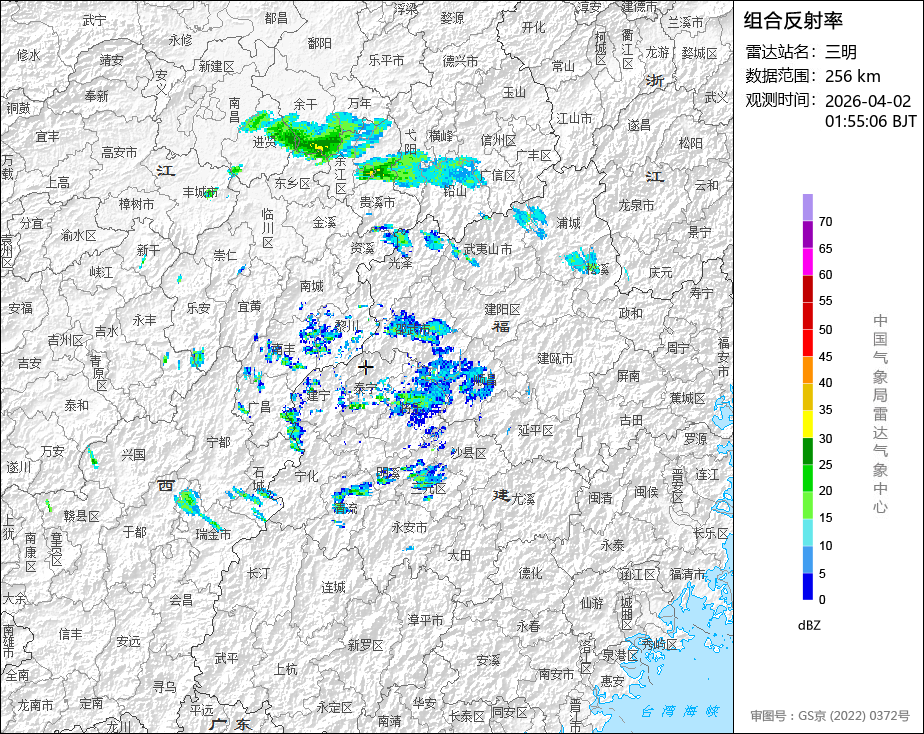The width and height of the screenshot is (924, 734).
Task: Click the 256 km data range value
Action: click(x=852, y=76)
